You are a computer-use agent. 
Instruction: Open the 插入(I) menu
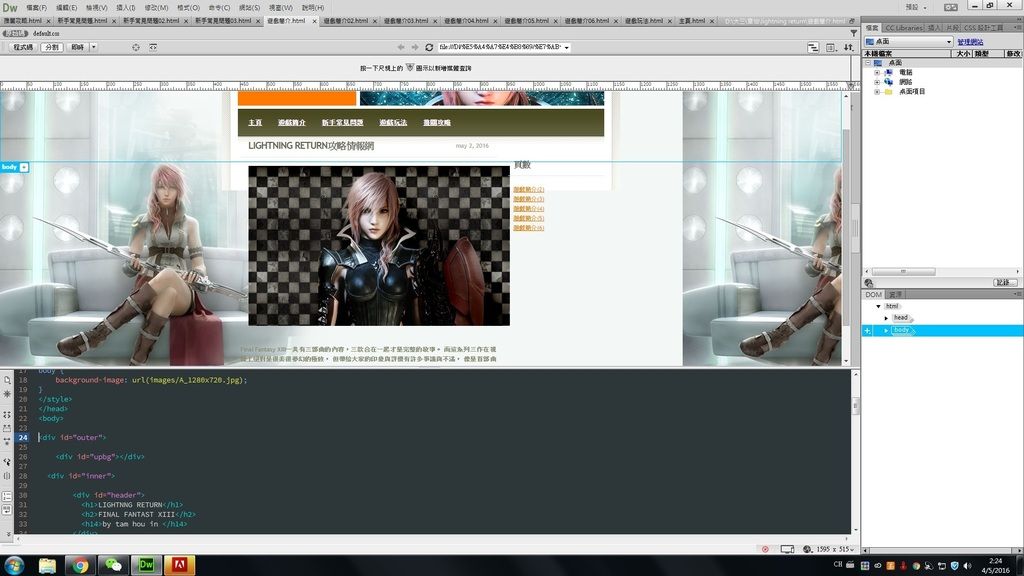tap(124, 7)
